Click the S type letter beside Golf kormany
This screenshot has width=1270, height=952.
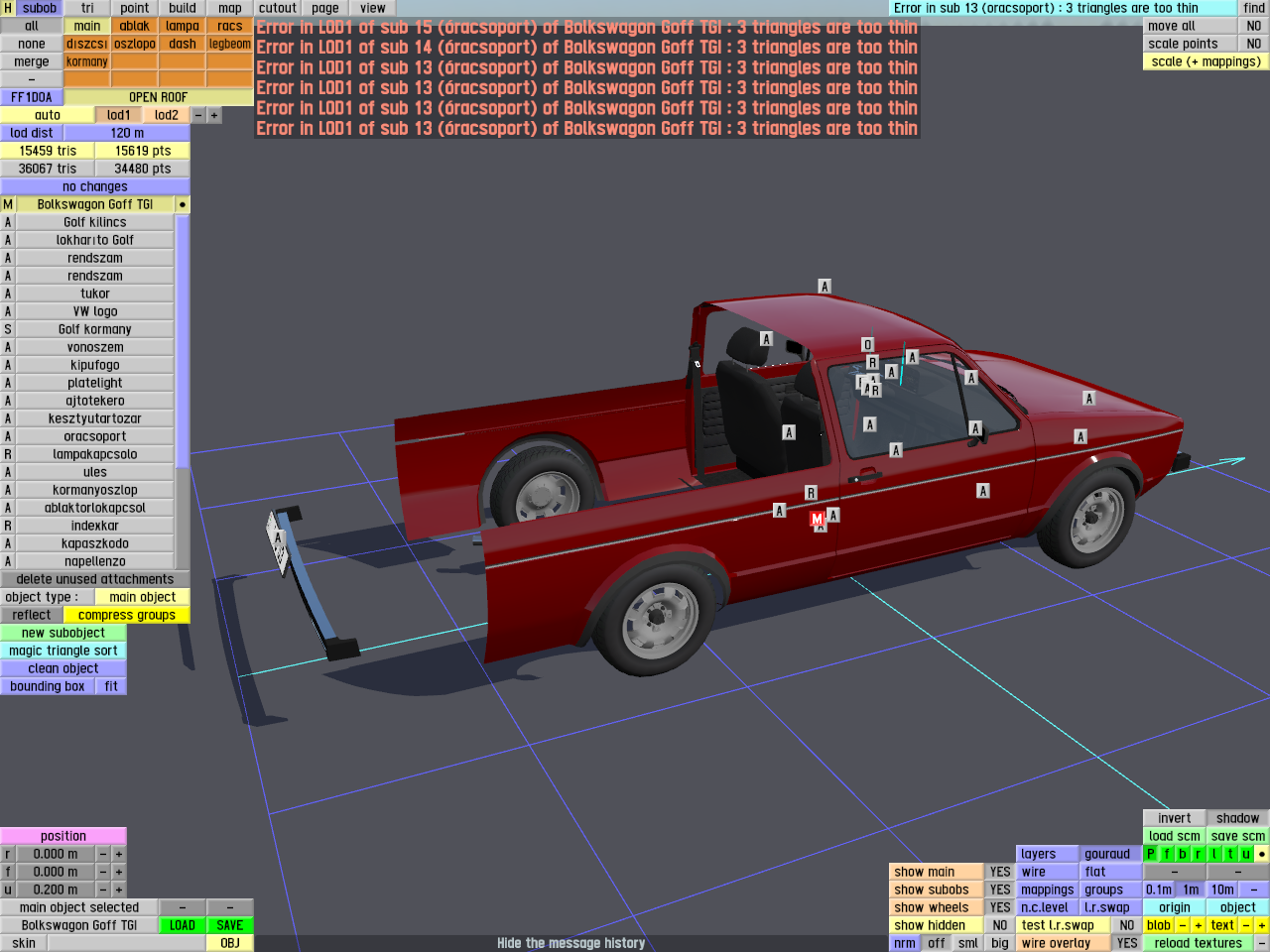tap(8, 329)
